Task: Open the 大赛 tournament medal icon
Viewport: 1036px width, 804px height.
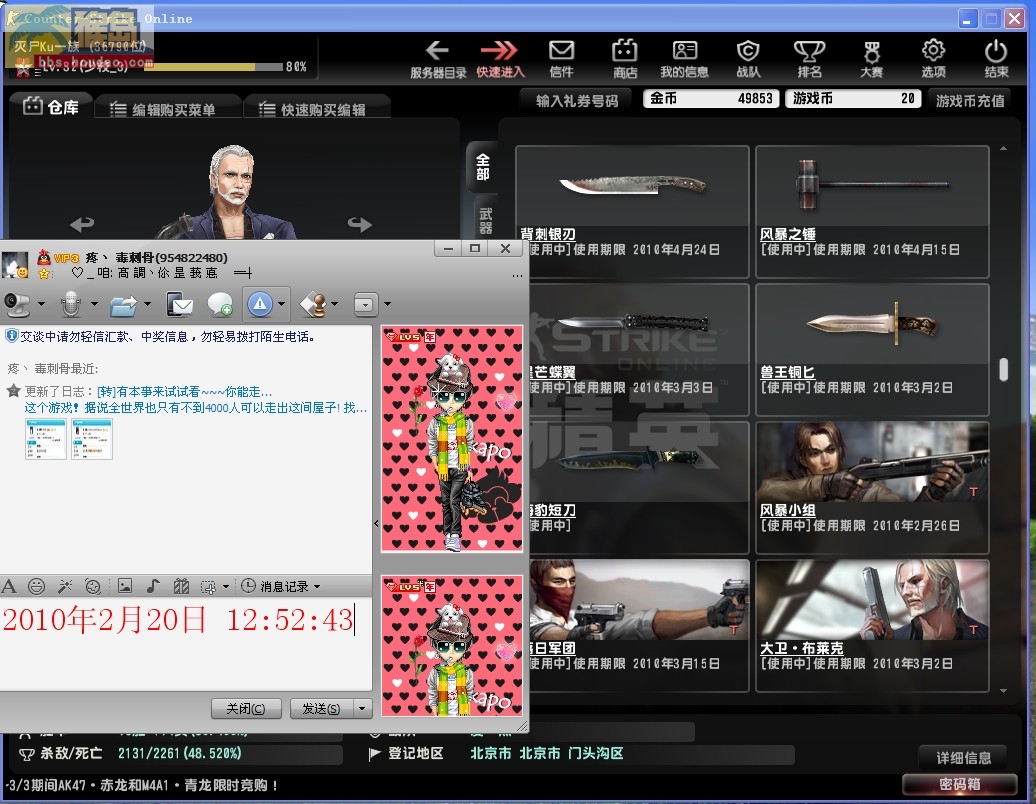Action: [871, 58]
